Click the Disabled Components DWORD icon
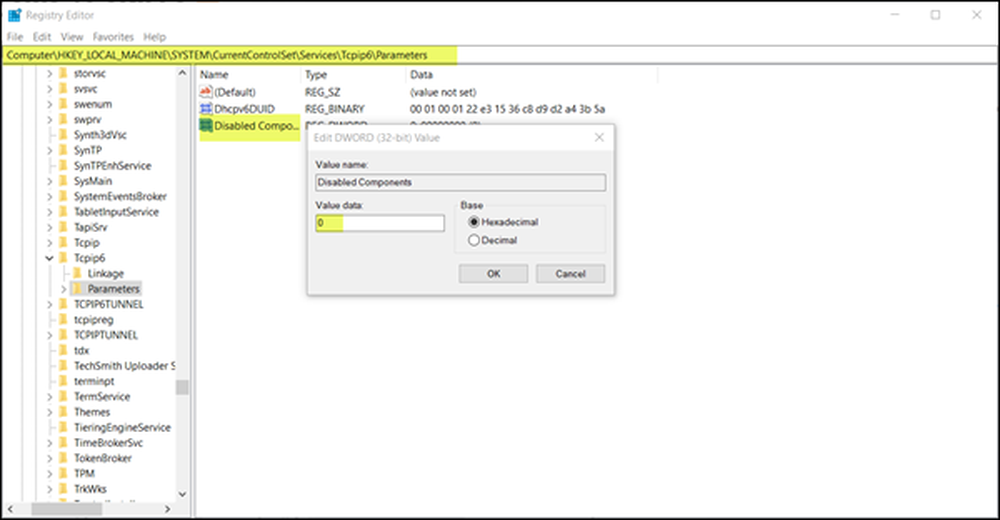The height and width of the screenshot is (520, 1000). pyautogui.click(x=206, y=125)
